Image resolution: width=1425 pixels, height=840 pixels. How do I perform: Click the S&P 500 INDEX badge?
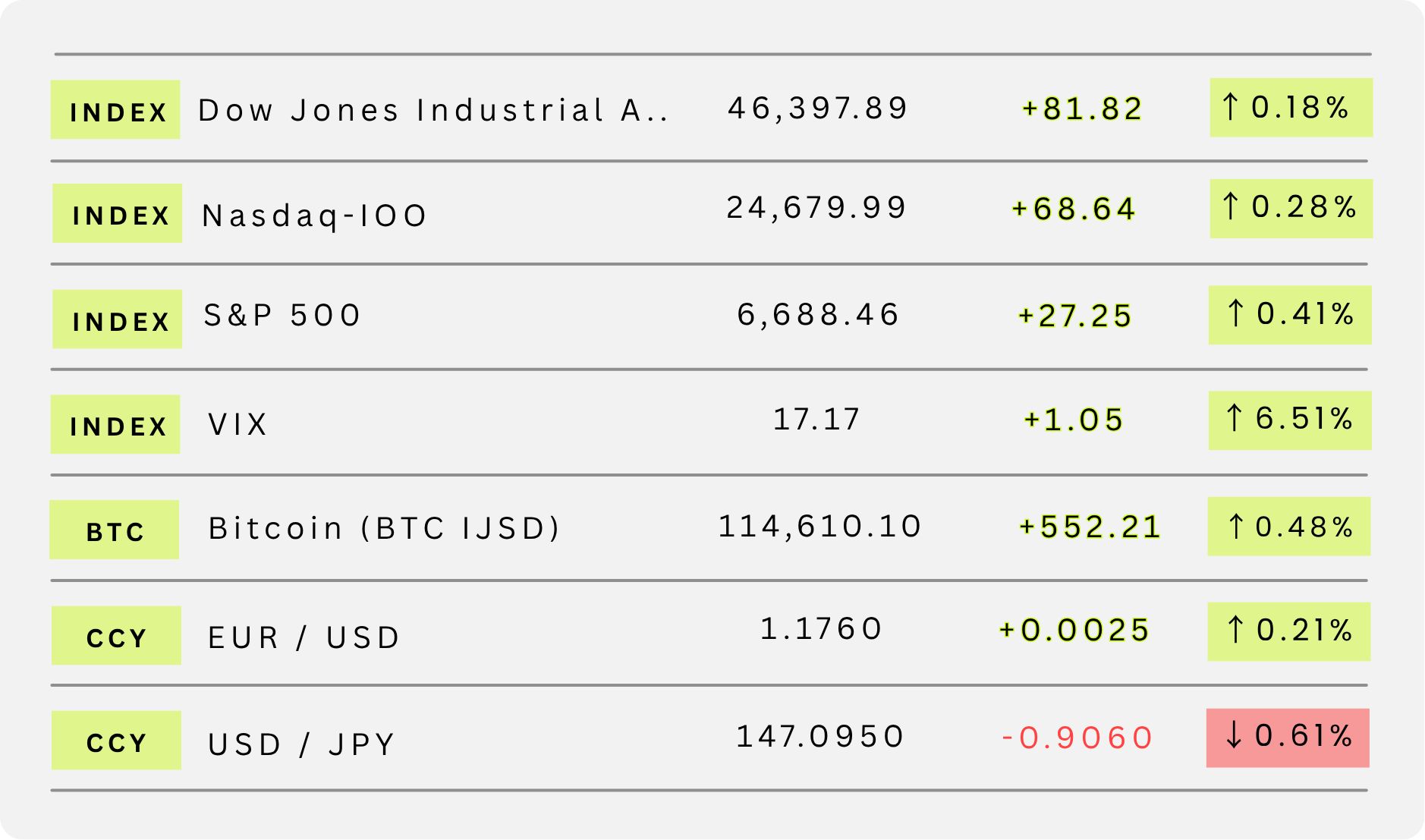[x=118, y=319]
